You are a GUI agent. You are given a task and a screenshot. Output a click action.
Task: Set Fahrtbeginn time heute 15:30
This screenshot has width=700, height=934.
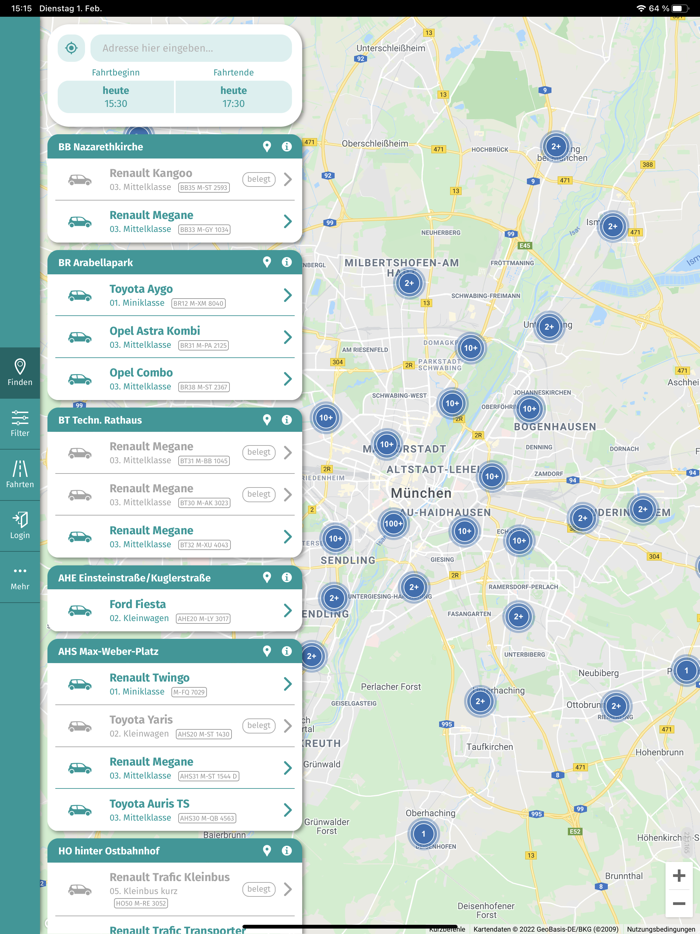116,96
